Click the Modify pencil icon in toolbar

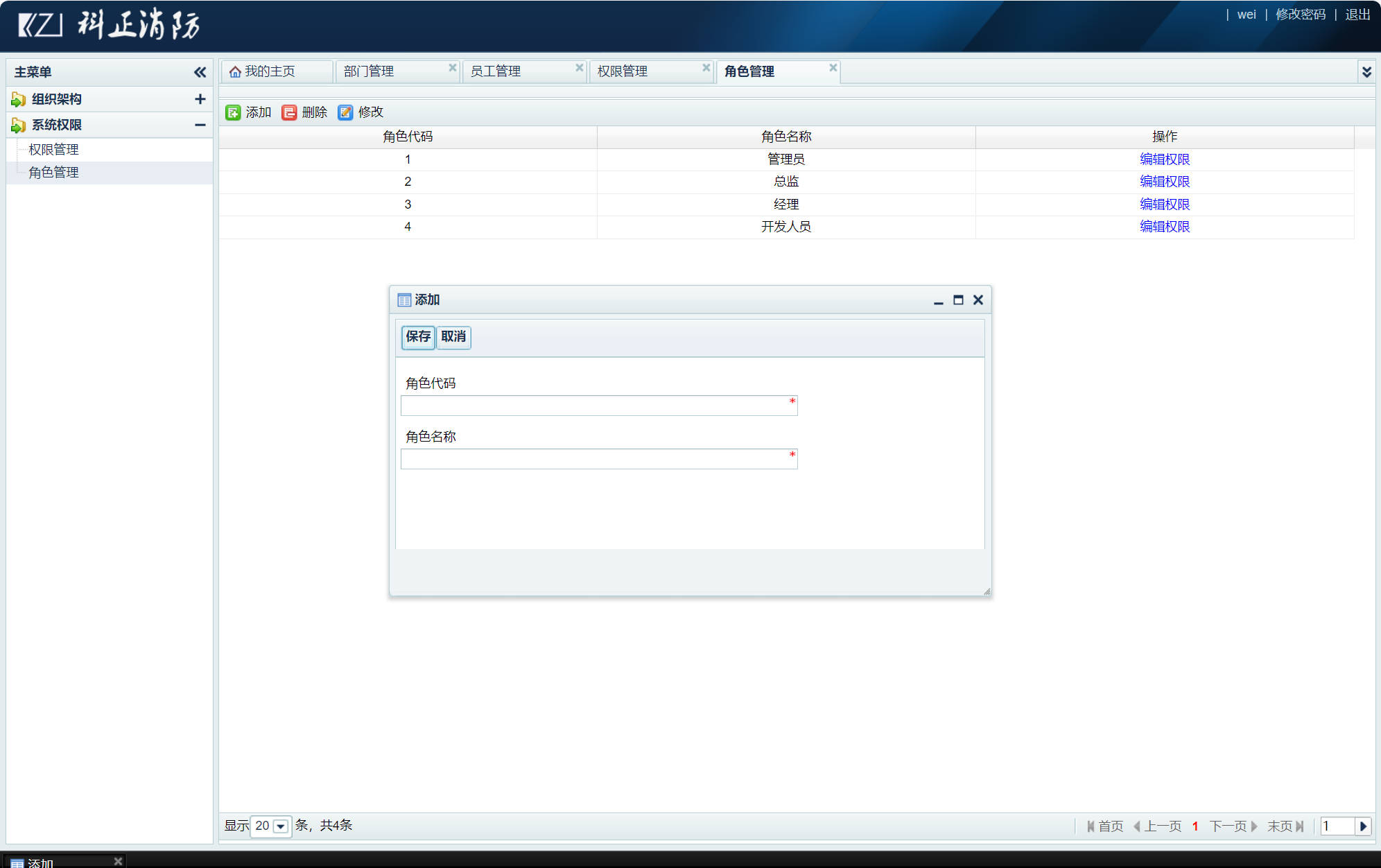tap(345, 112)
